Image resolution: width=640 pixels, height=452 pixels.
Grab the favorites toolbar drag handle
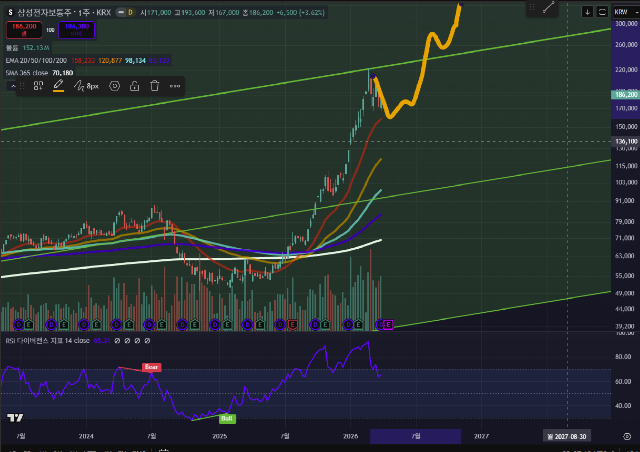pyautogui.click(x=532, y=7)
